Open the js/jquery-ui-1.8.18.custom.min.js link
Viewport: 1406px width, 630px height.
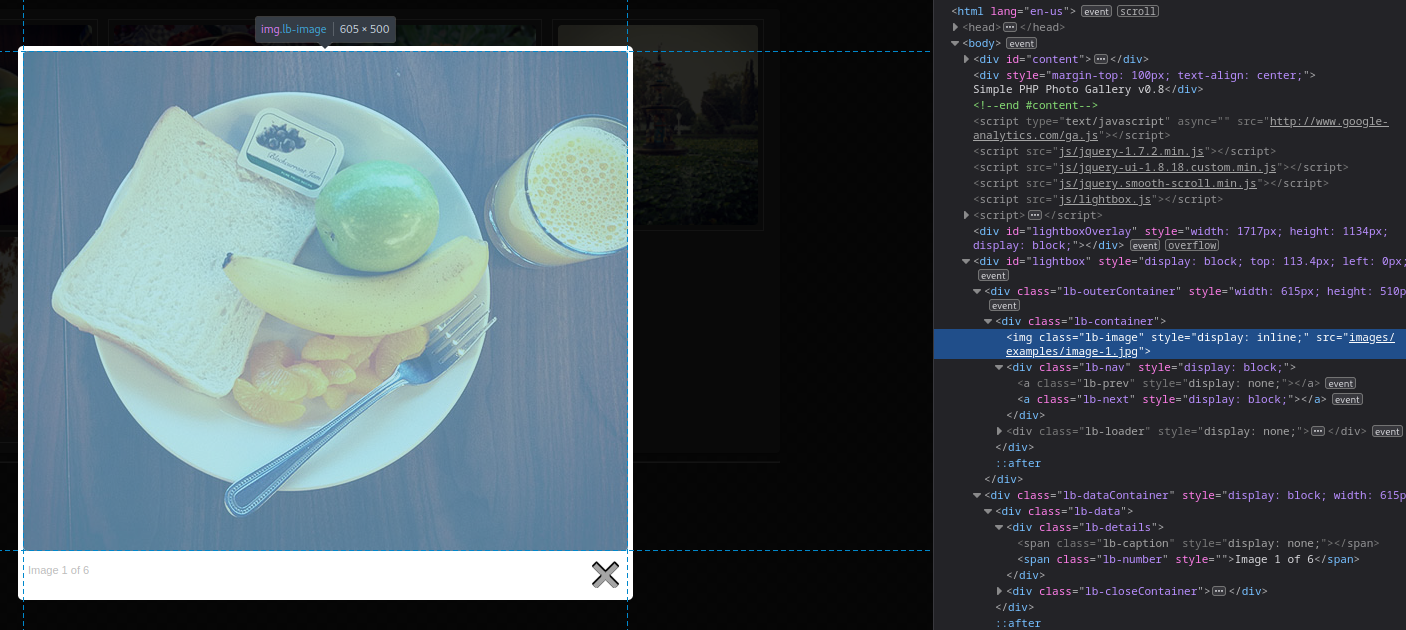tap(1167, 167)
